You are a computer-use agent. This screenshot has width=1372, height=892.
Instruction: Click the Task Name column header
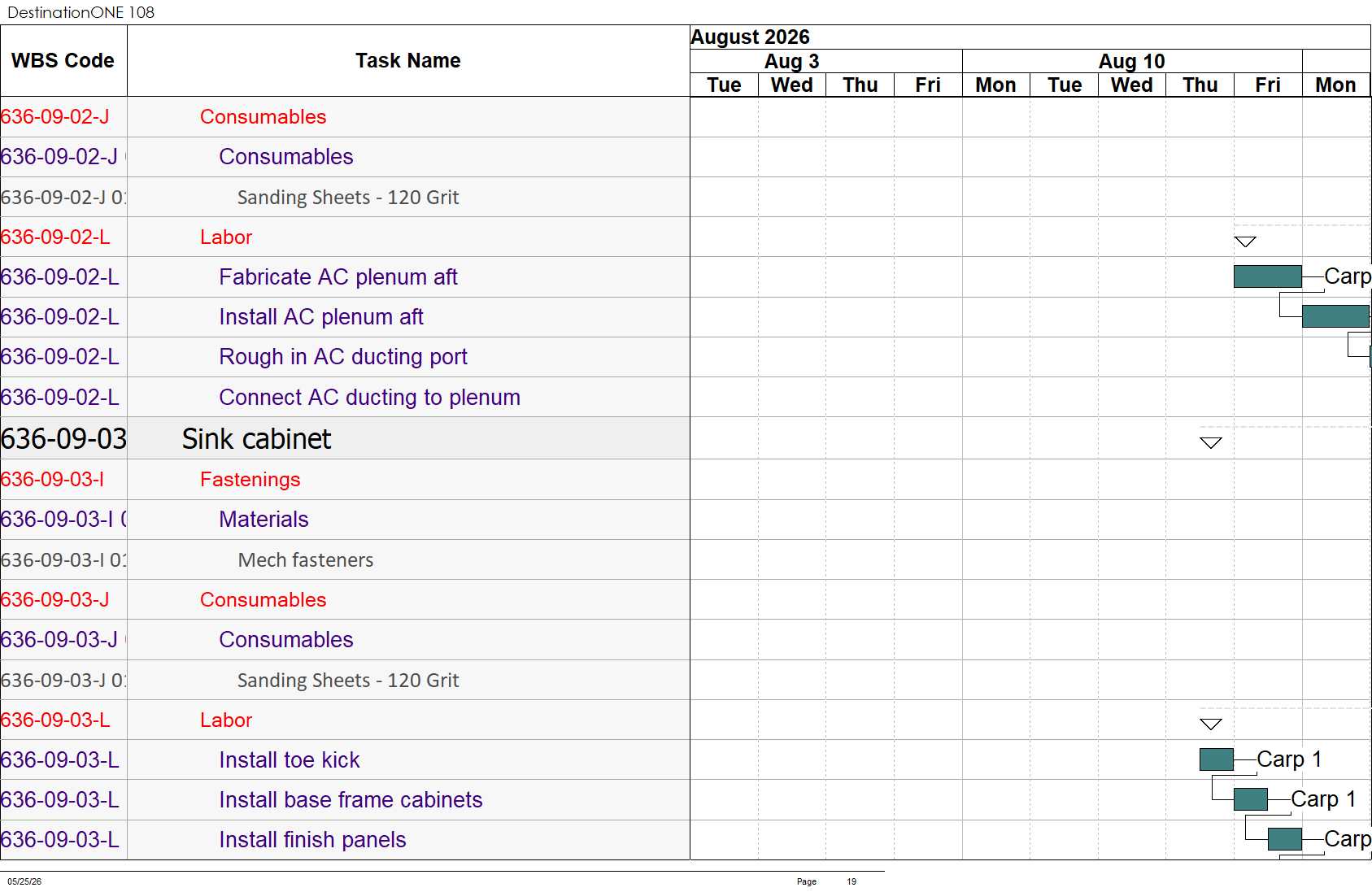click(x=408, y=61)
